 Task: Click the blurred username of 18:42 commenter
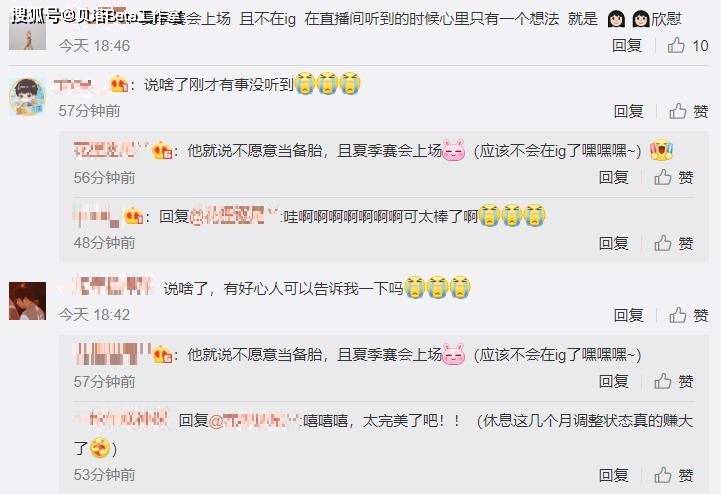107,286
